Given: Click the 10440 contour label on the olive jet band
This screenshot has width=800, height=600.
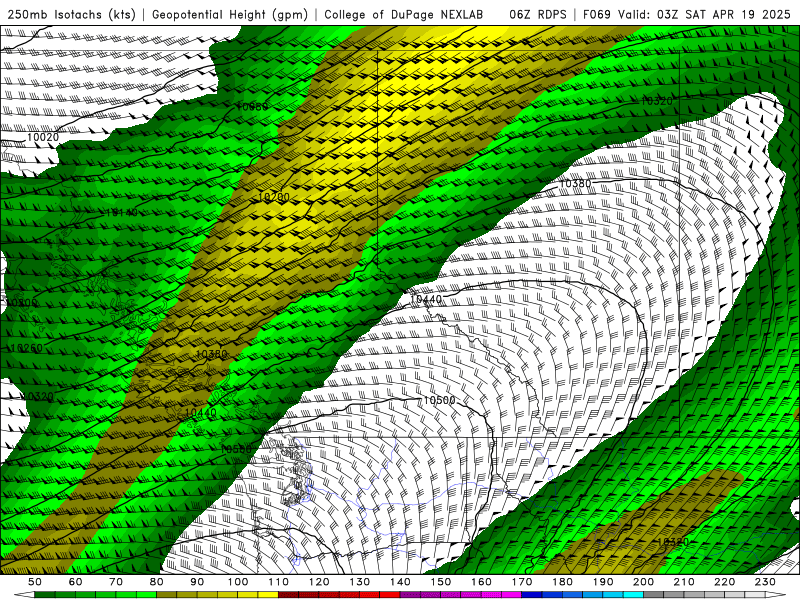Looking at the screenshot, I should 201,412.
